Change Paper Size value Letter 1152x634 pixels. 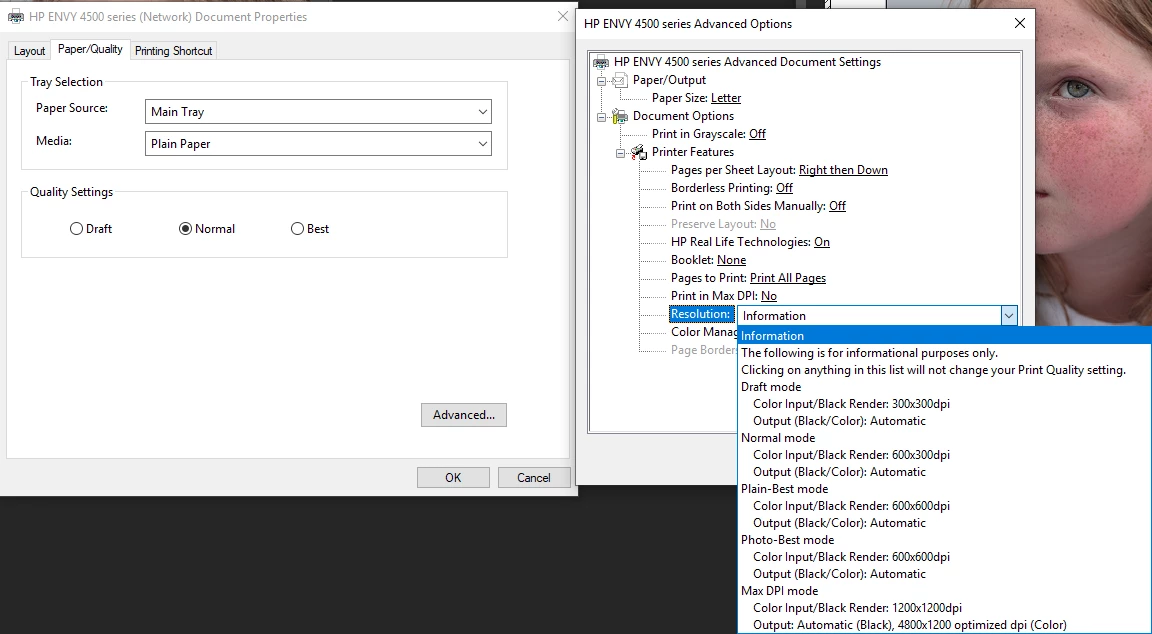click(x=726, y=98)
